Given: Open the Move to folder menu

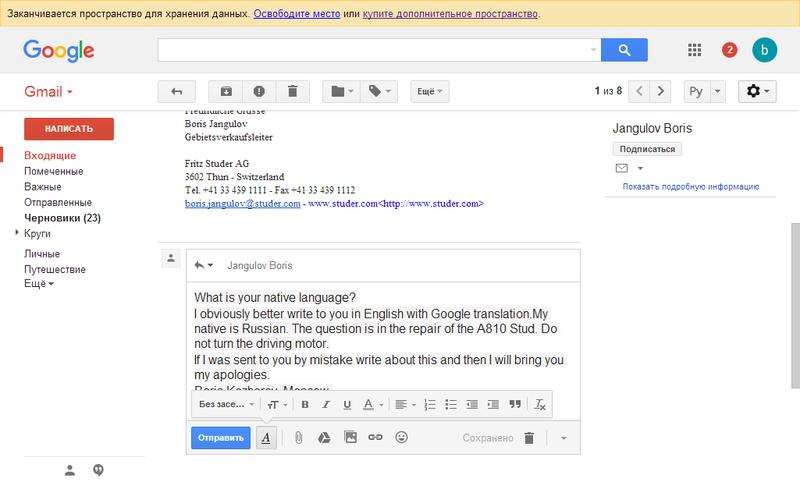Looking at the screenshot, I should (341, 91).
